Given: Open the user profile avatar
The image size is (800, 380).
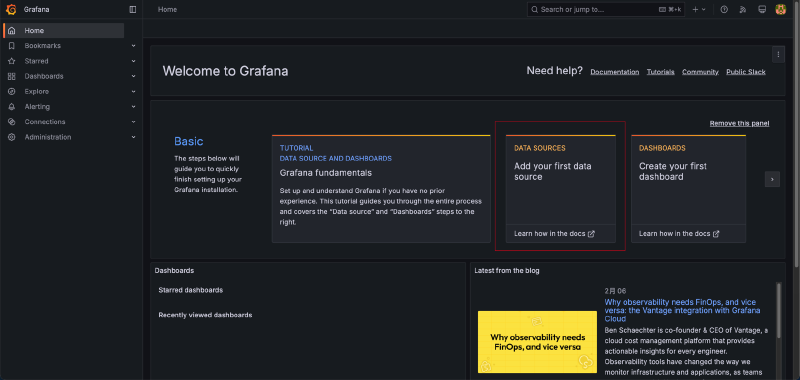Looking at the screenshot, I should pyautogui.click(x=781, y=9).
